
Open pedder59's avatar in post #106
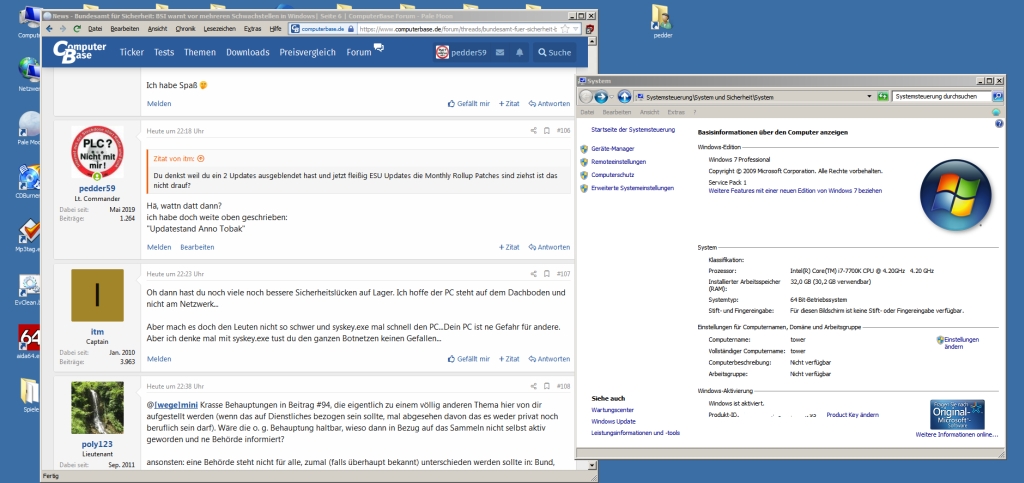click(97, 153)
